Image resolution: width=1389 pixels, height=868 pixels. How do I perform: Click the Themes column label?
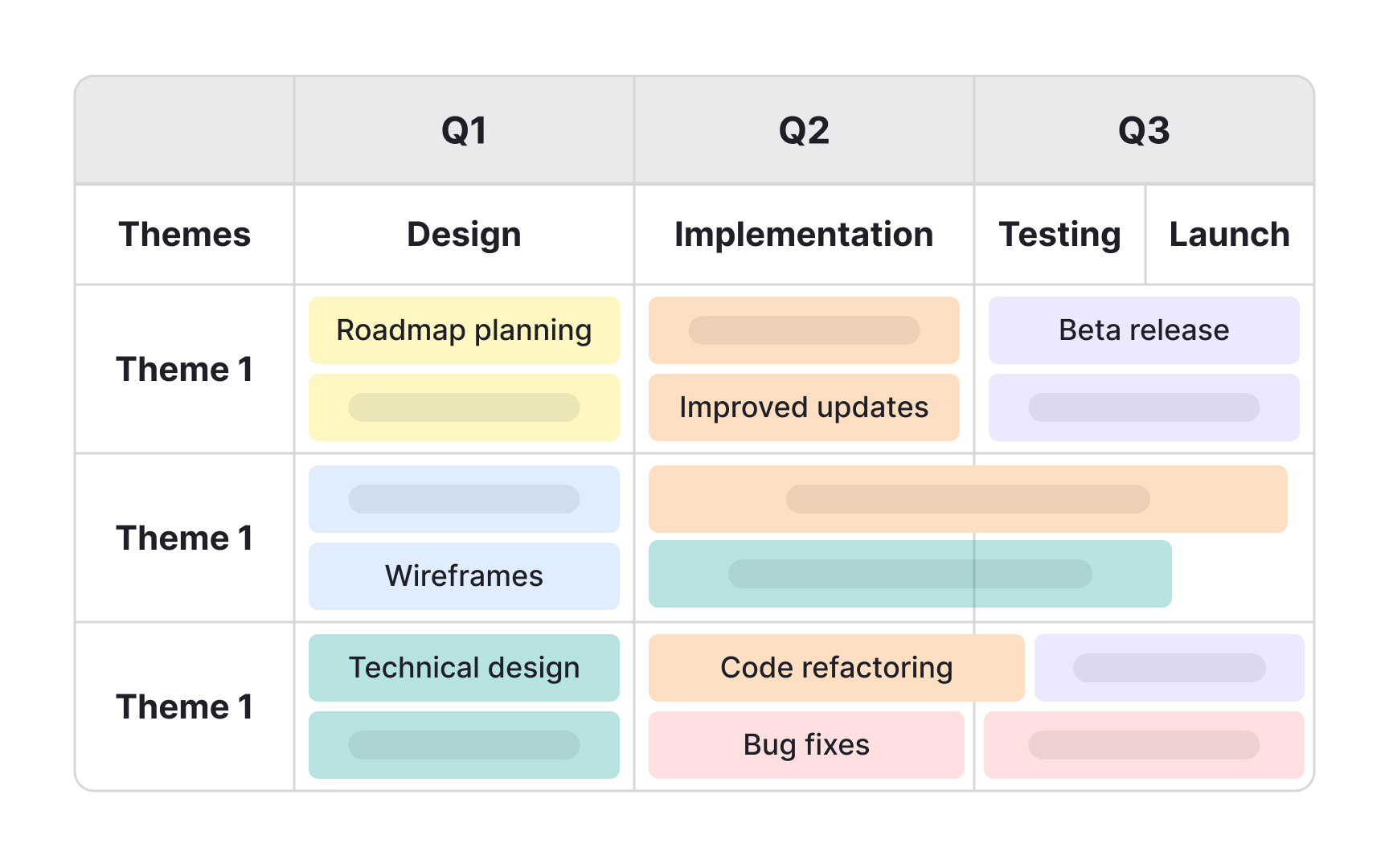pyautogui.click(x=185, y=235)
